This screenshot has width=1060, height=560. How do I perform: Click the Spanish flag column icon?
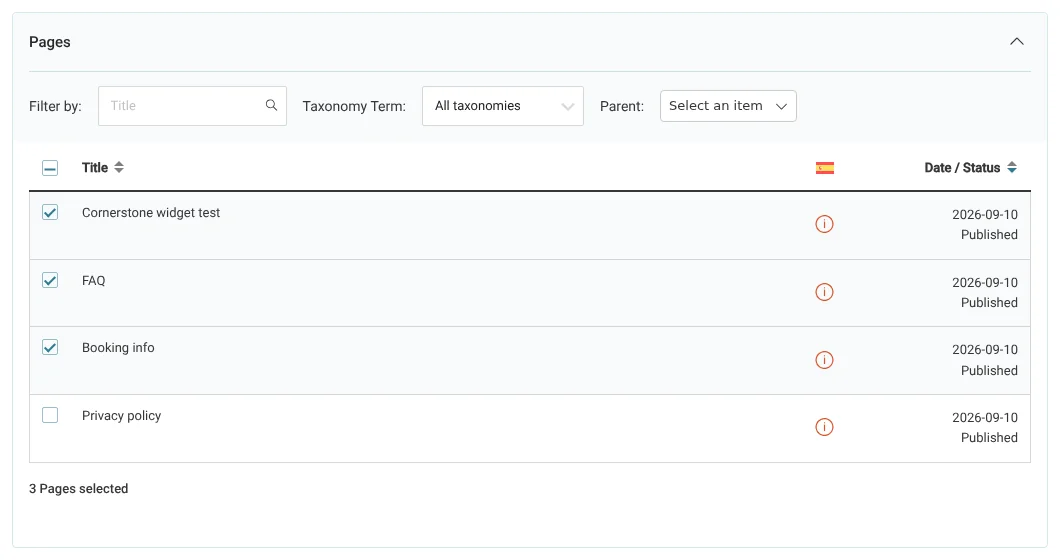pos(824,168)
